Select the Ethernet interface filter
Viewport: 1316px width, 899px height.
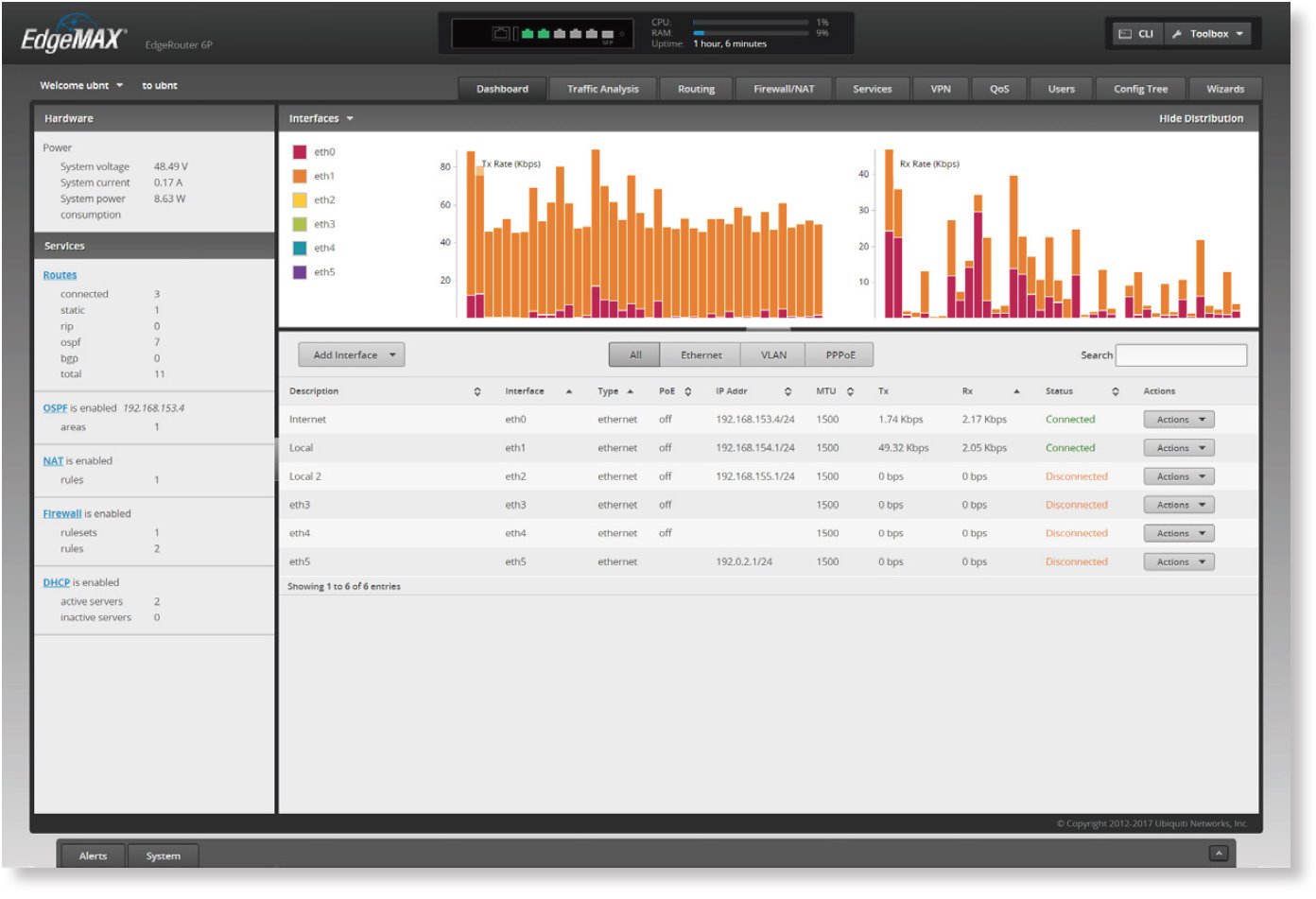(701, 354)
